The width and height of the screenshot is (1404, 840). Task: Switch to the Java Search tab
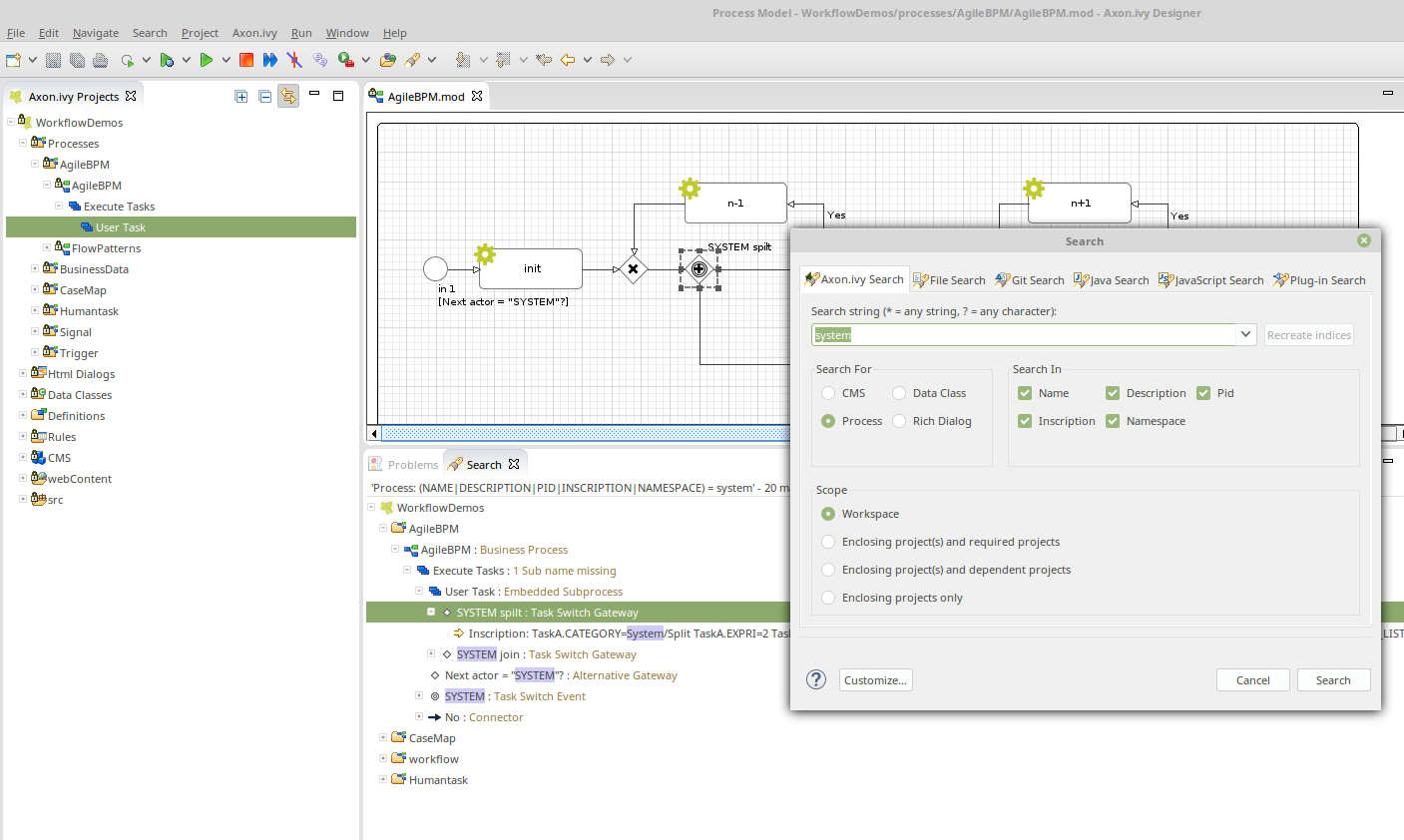[1111, 280]
